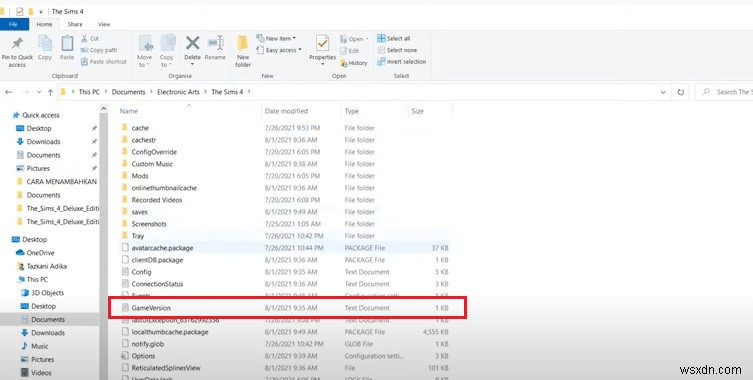Image resolution: width=753 pixels, height=380 pixels.
Task: Delete the selected file
Action: point(193,51)
